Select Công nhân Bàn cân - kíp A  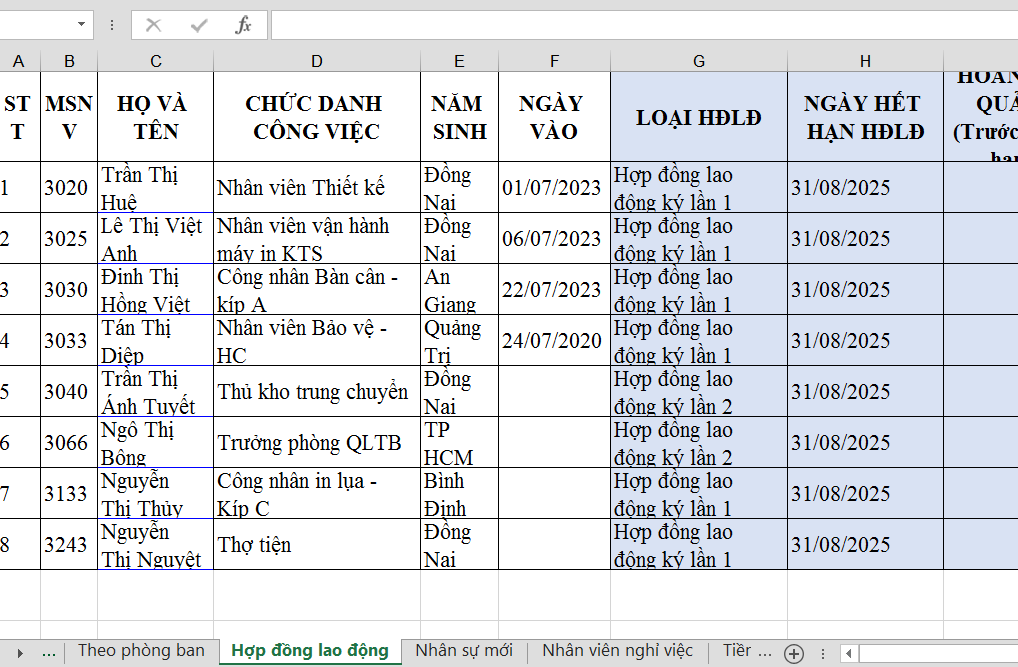[x=317, y=289]
